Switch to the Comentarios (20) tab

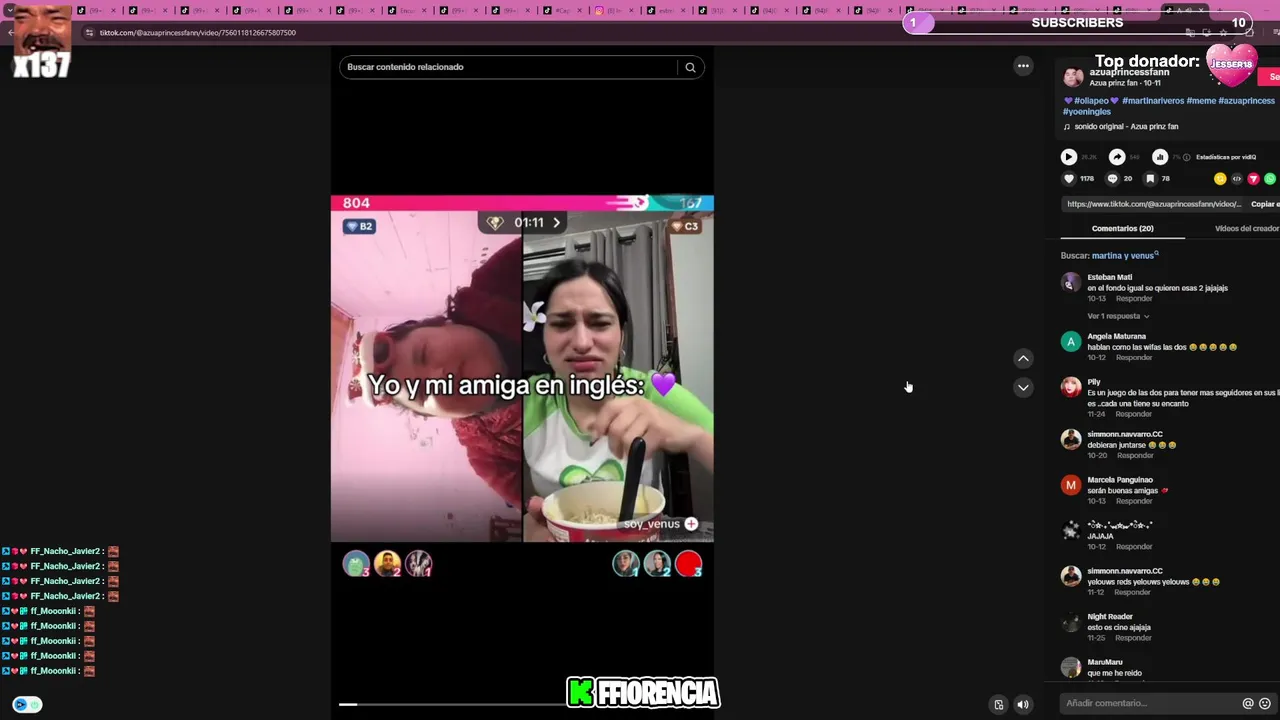click(x=1122, y=229)
